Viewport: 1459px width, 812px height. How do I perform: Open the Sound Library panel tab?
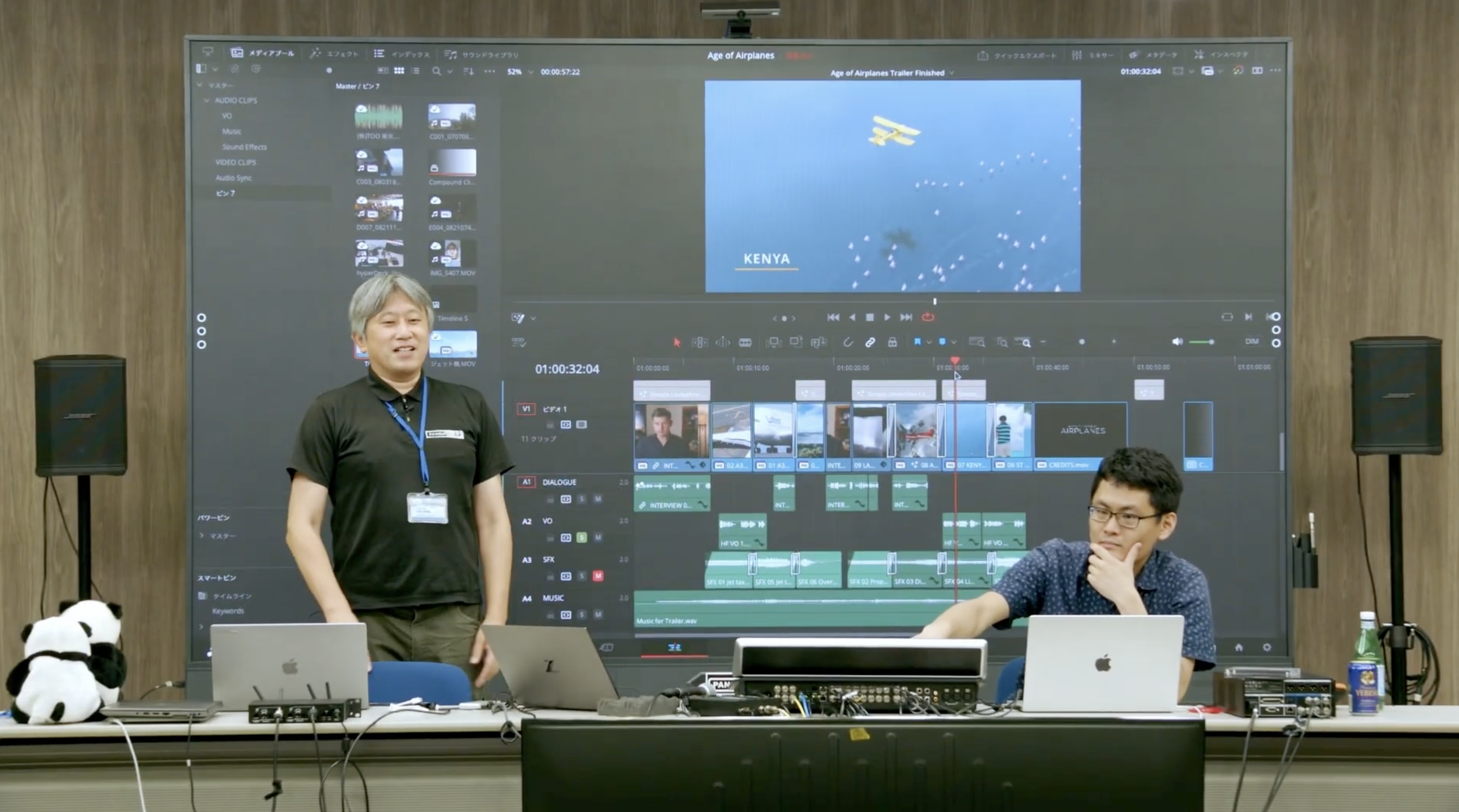pyautogui.click(x=481, y=55)
